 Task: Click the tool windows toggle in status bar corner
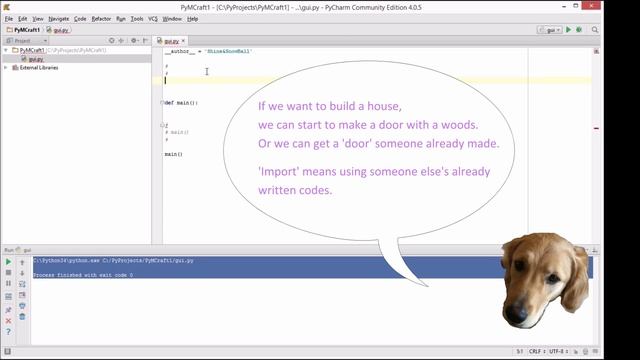tap(7, 351)
